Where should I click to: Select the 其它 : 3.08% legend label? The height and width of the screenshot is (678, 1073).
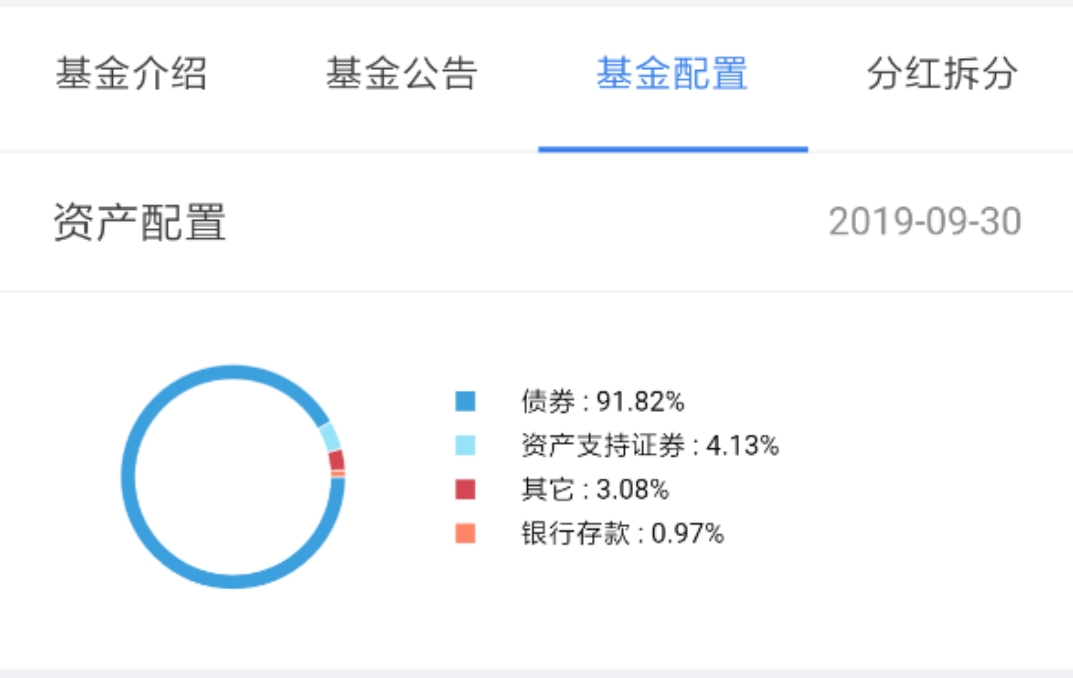tap(595, 489)
